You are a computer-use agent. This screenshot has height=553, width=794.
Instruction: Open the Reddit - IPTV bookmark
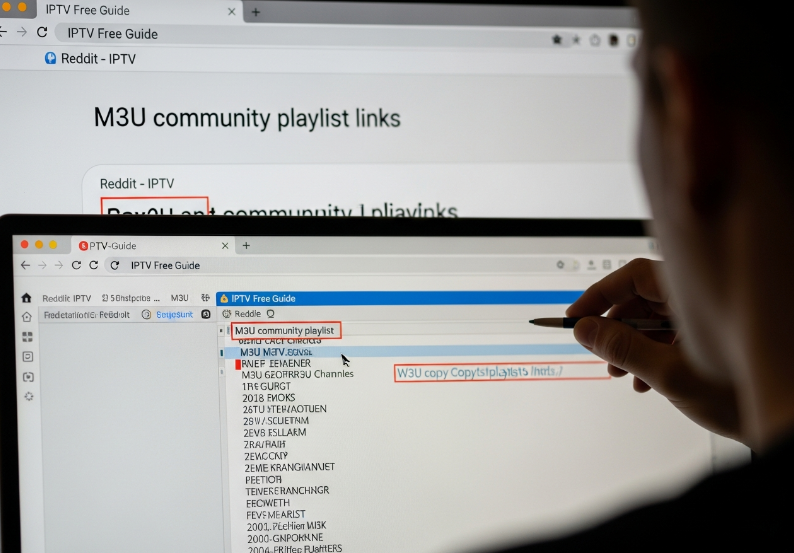click(91, 59)
